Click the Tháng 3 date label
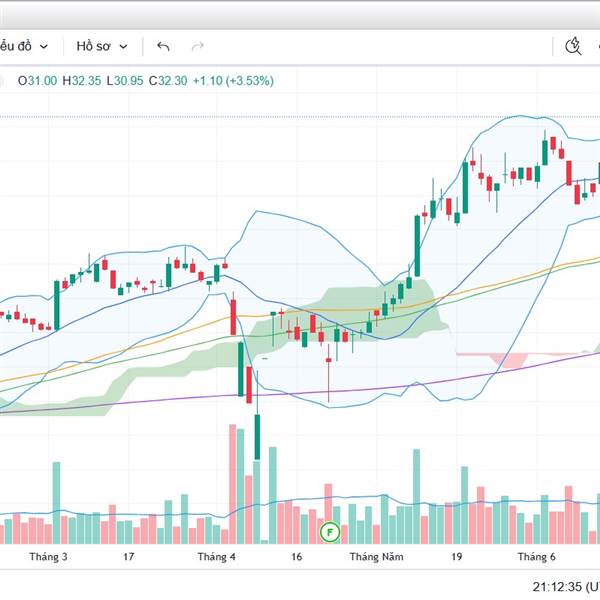The image size is (600, 600). 49,556
